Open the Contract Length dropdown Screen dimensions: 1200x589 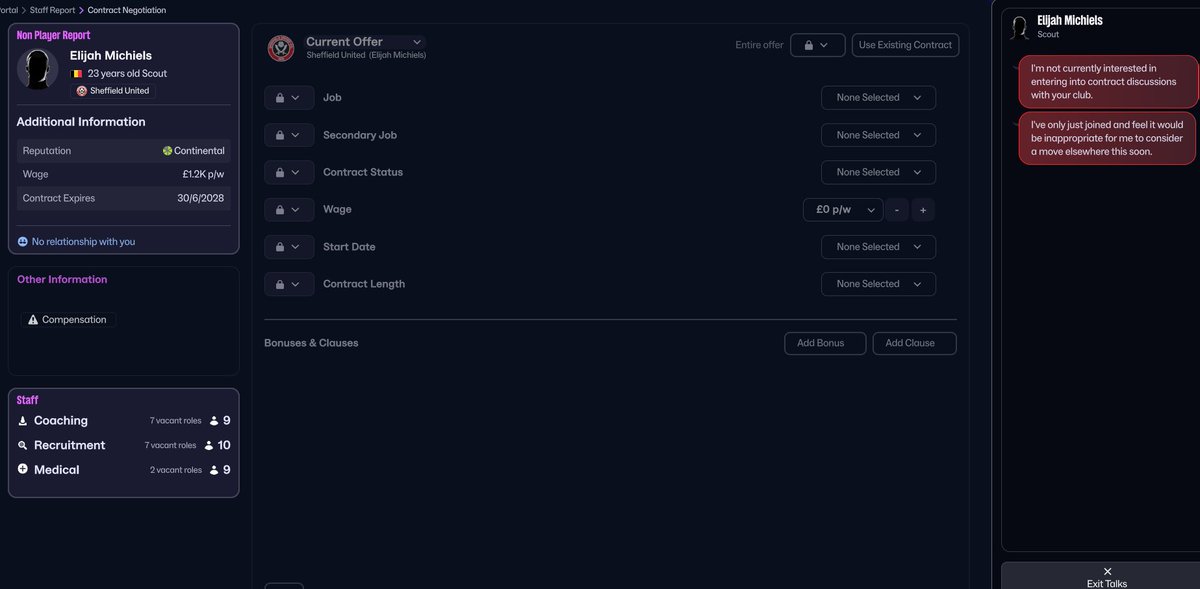pos(878,284)
